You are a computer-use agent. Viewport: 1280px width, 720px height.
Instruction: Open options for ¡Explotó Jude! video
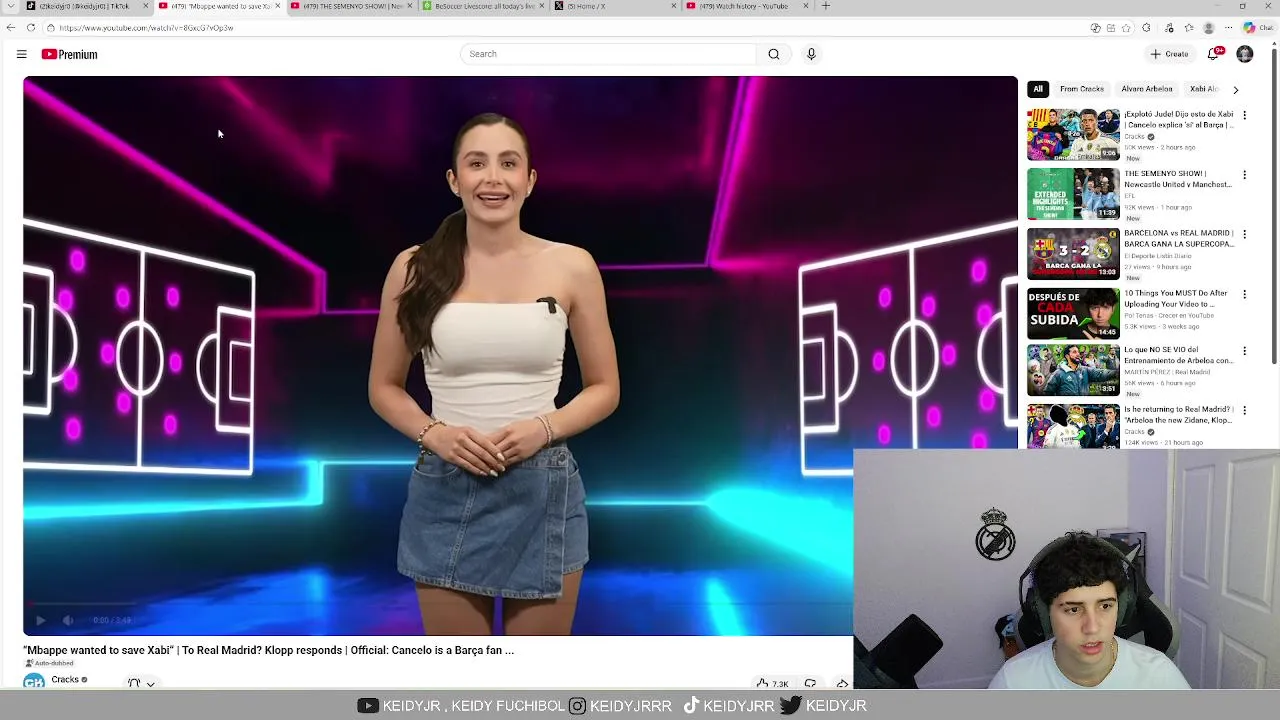(x=1245, y=116)
